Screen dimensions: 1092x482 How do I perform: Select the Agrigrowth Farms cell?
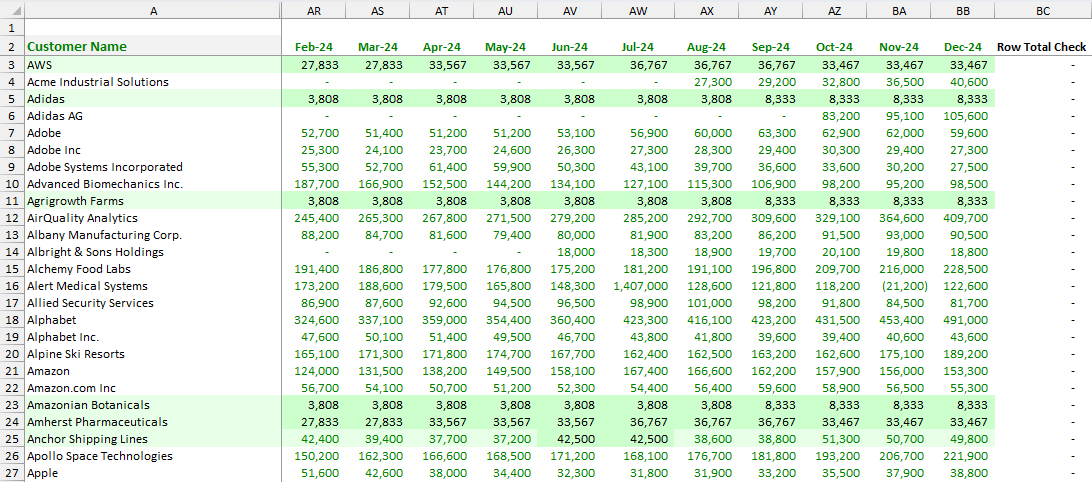click(153, 201)
